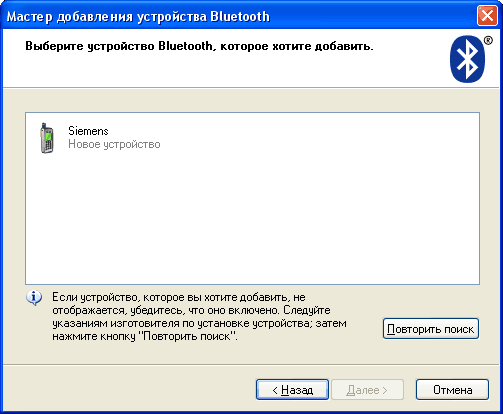
Task: Click the 'Новое устройство' status text
Action: pos(114,144)
